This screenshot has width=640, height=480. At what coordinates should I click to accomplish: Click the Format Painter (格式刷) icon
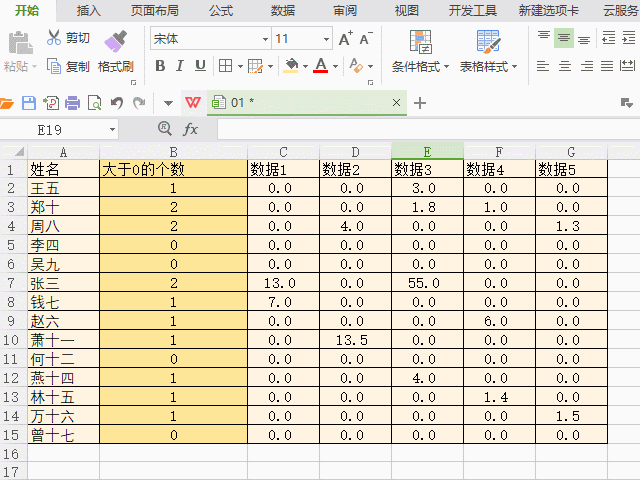pos(115,40)
